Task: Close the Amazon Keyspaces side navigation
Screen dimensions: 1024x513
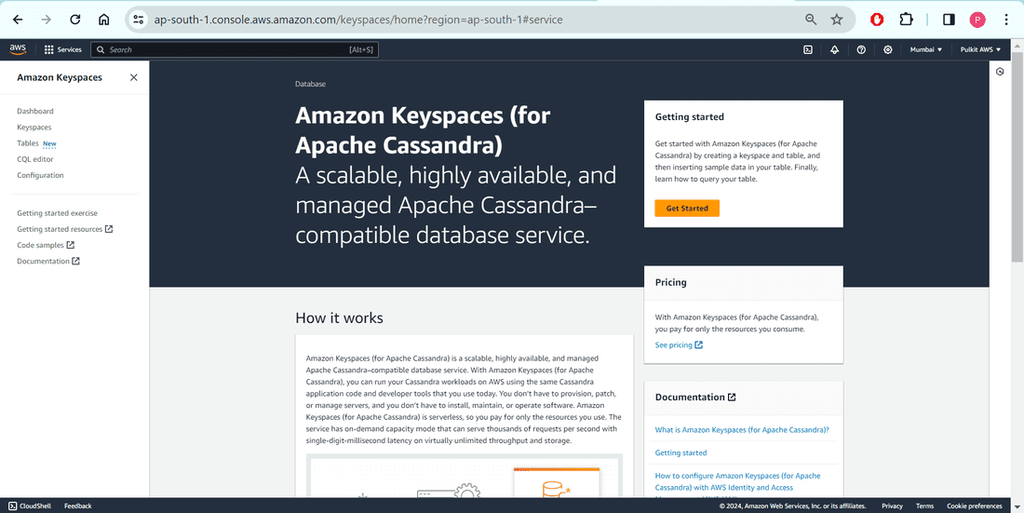Action: (x=134, y=77)
